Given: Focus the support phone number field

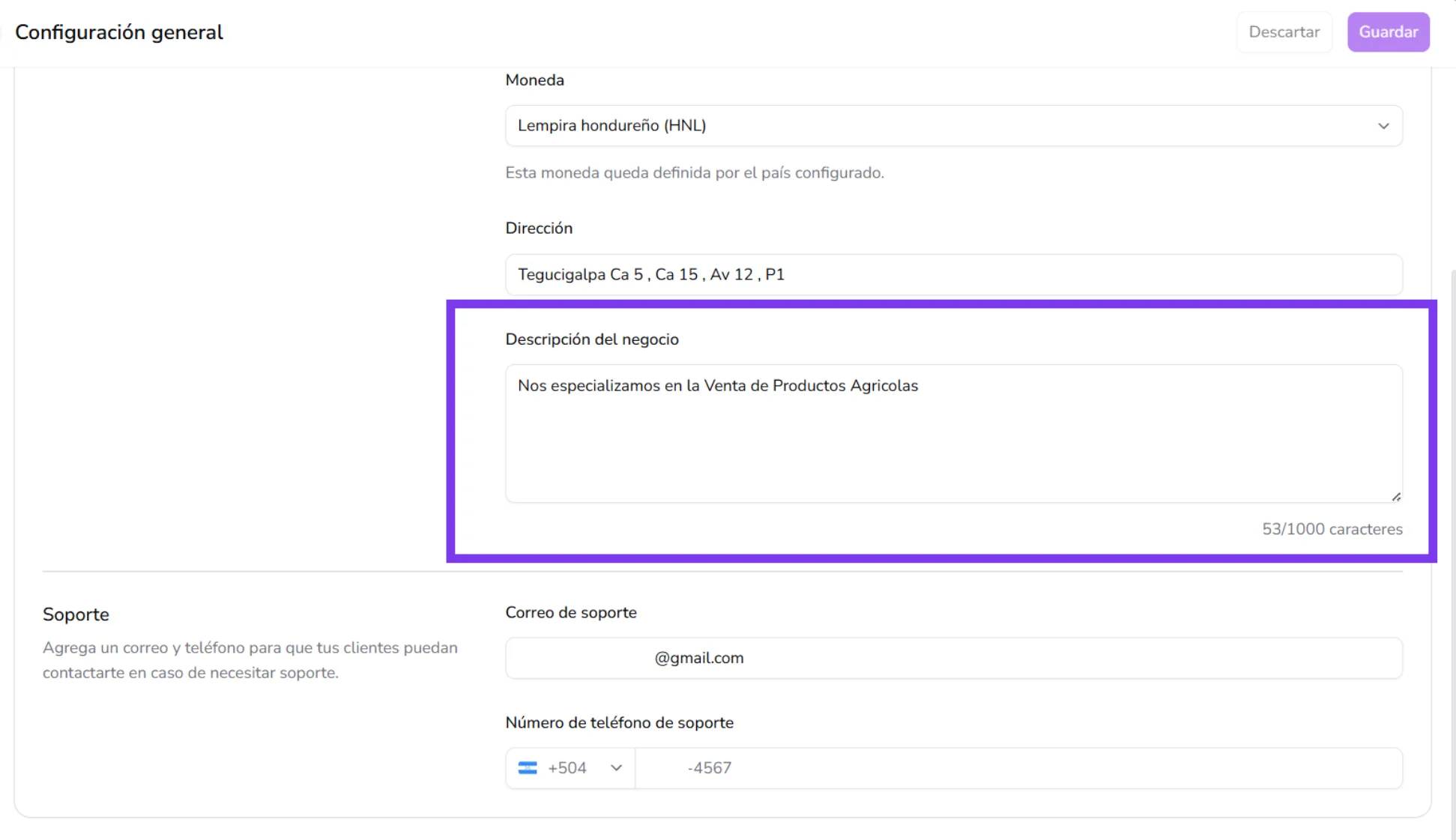Looking at the screenshot, I should coord(1018,768).
